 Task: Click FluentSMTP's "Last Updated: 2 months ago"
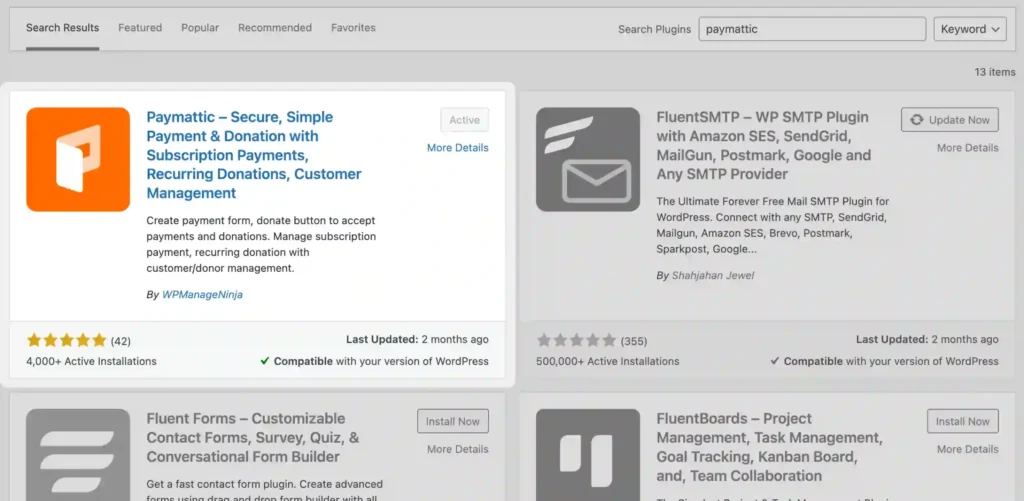(x=927, y=340)
